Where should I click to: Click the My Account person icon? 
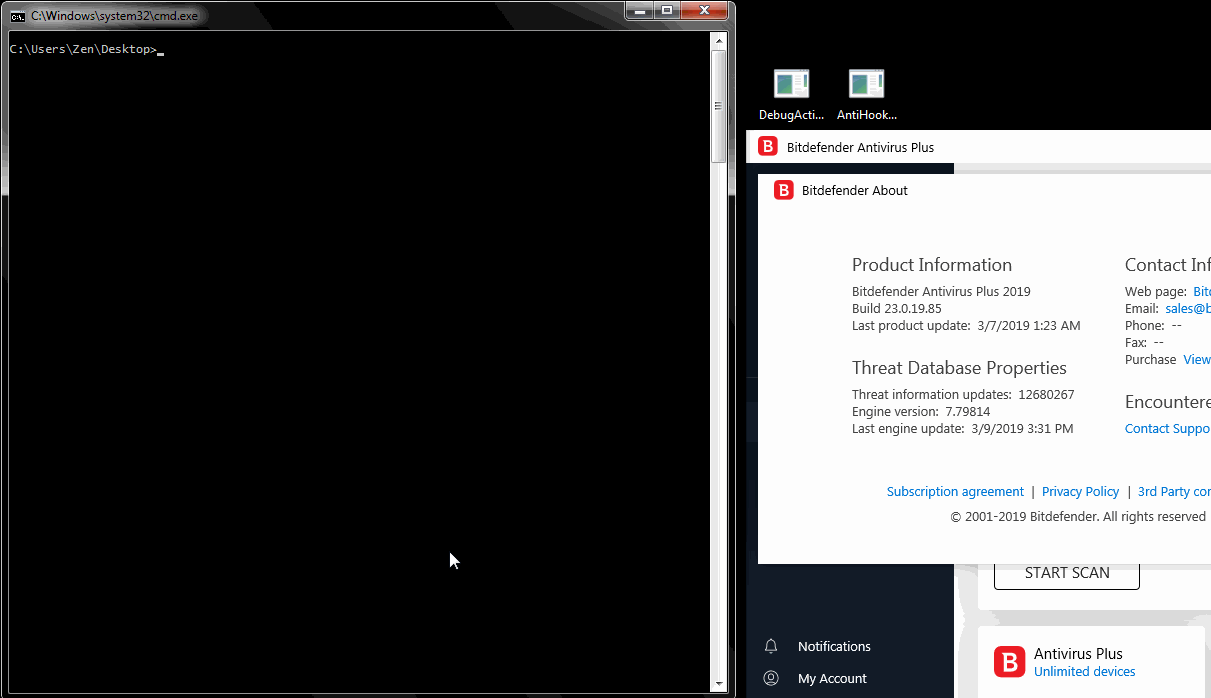(x=771, y=678)
